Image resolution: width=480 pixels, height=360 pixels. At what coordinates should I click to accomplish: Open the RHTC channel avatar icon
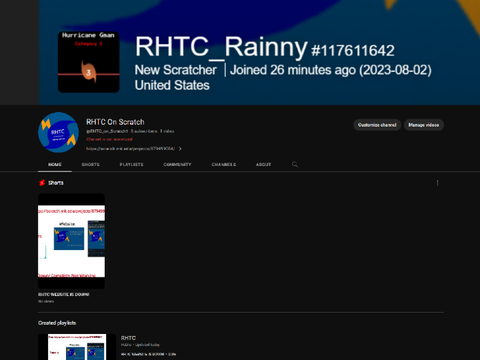[58, 132]
